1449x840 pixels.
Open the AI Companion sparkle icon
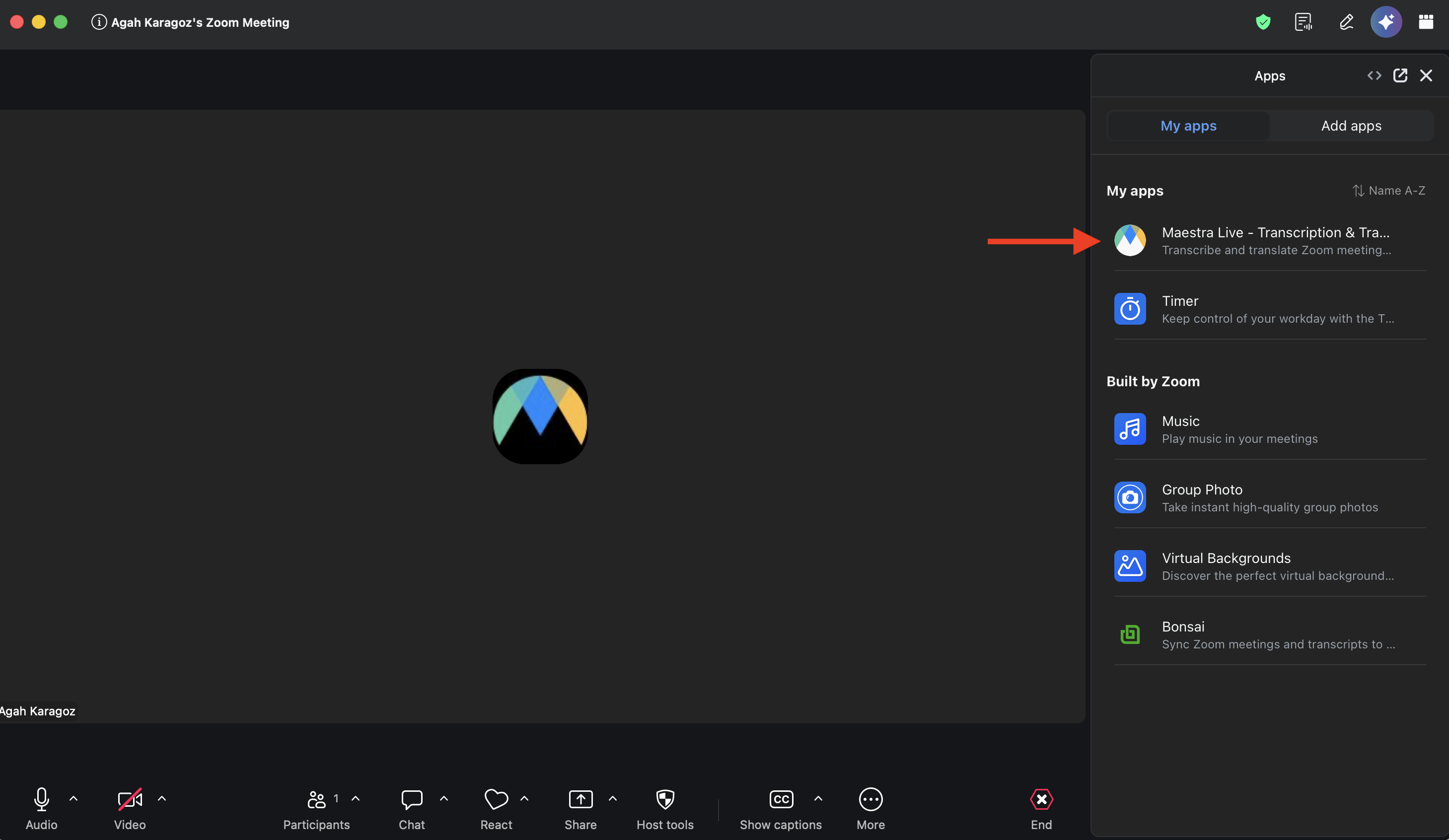click(x=1386, y=22)
